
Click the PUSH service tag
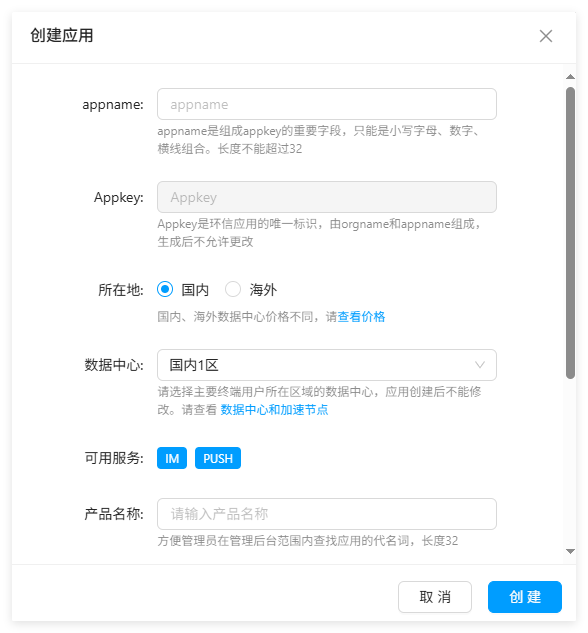point(218,458)
